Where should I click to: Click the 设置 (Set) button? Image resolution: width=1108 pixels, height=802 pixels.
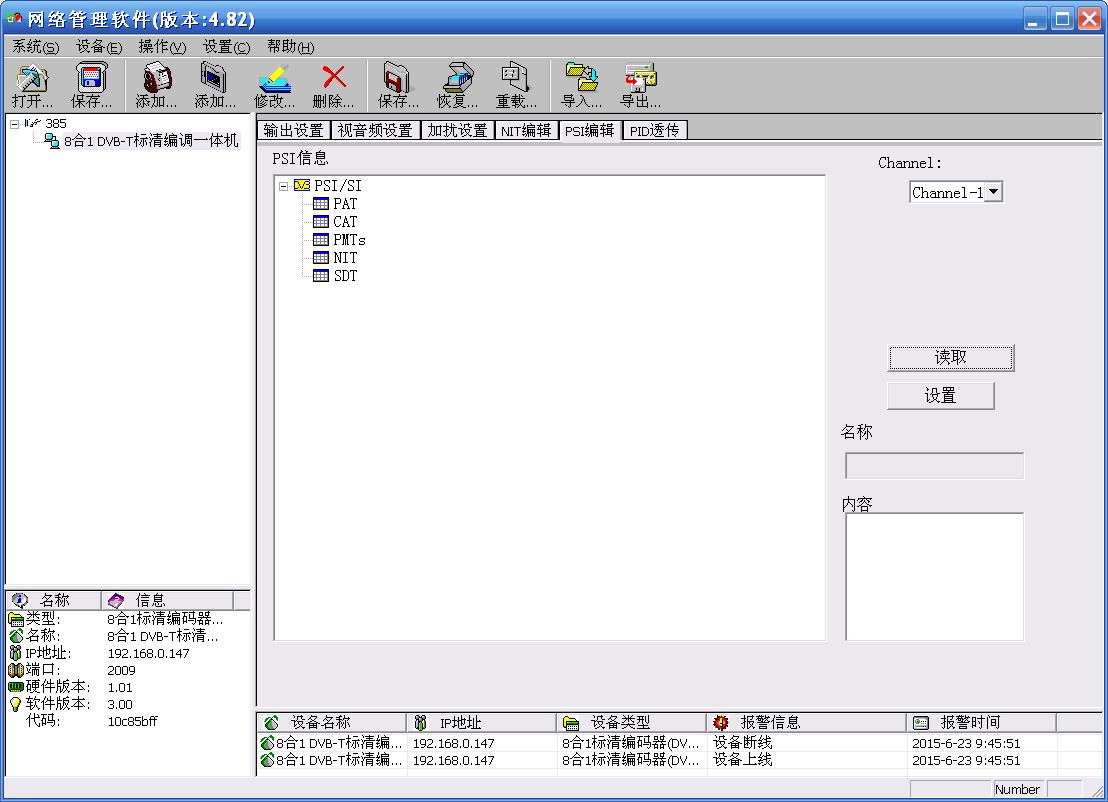pos(941,396)
